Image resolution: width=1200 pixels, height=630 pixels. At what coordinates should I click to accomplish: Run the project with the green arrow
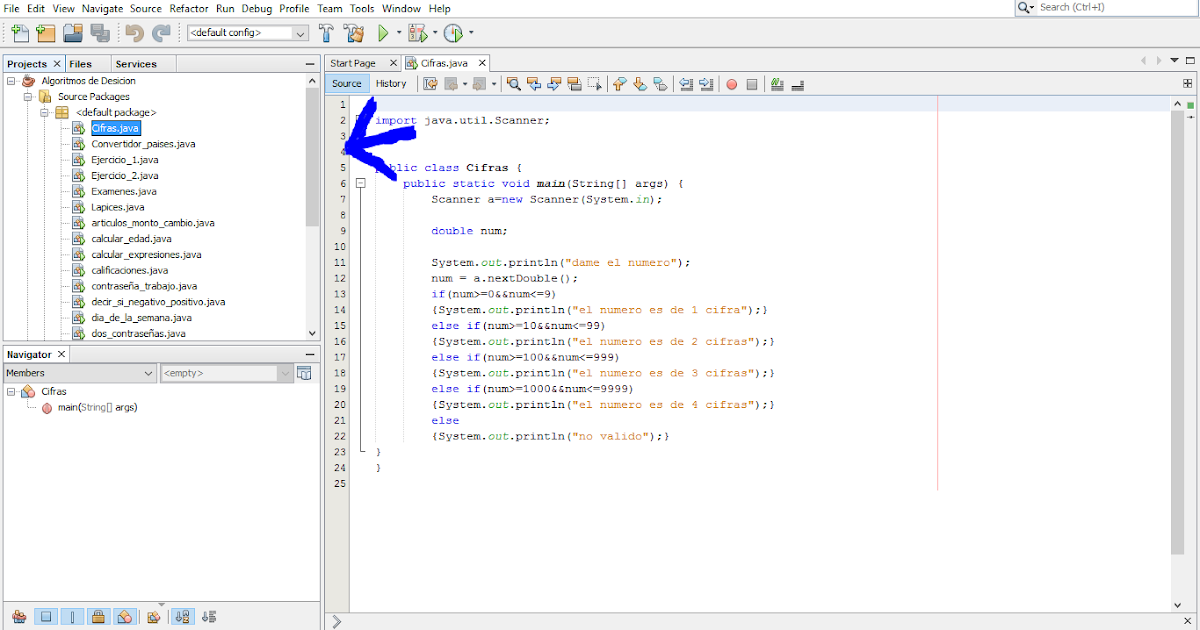[385, 32]
